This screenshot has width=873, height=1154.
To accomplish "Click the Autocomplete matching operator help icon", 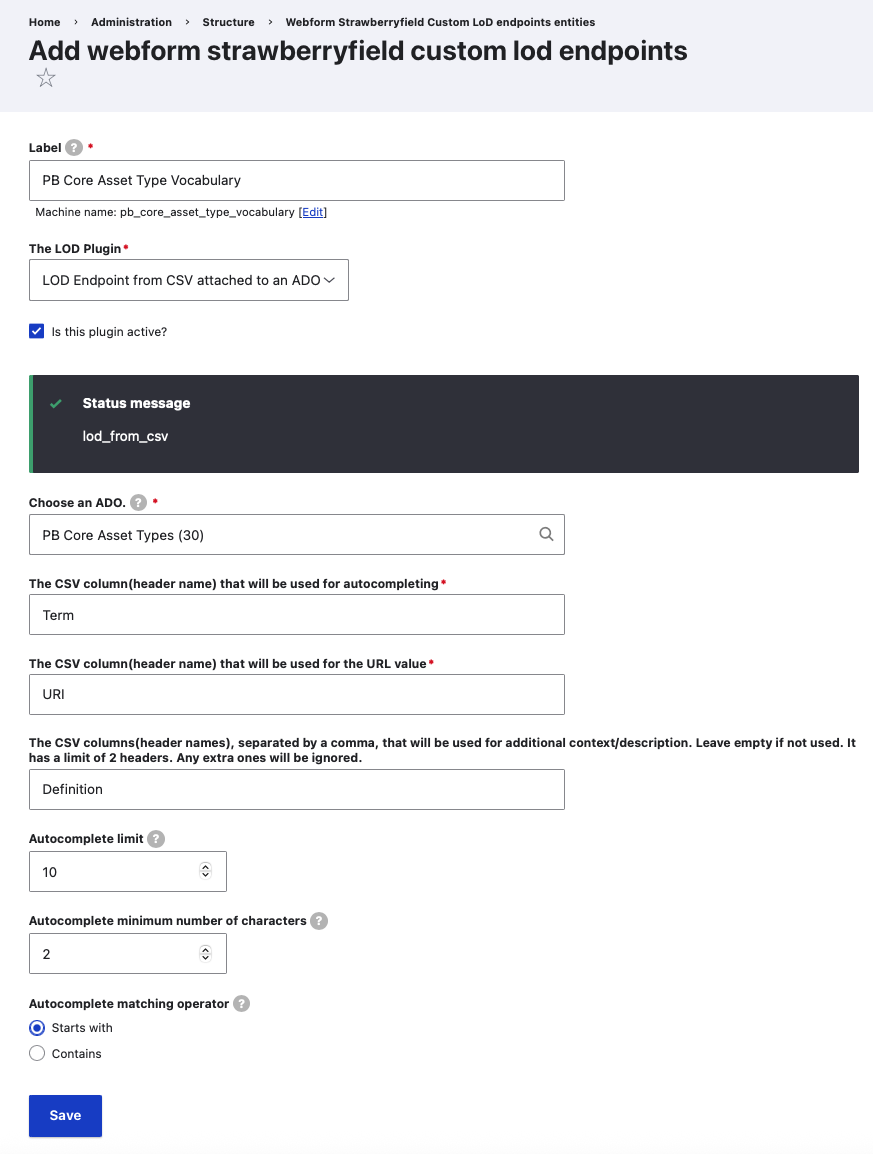I will (241, 1003).
